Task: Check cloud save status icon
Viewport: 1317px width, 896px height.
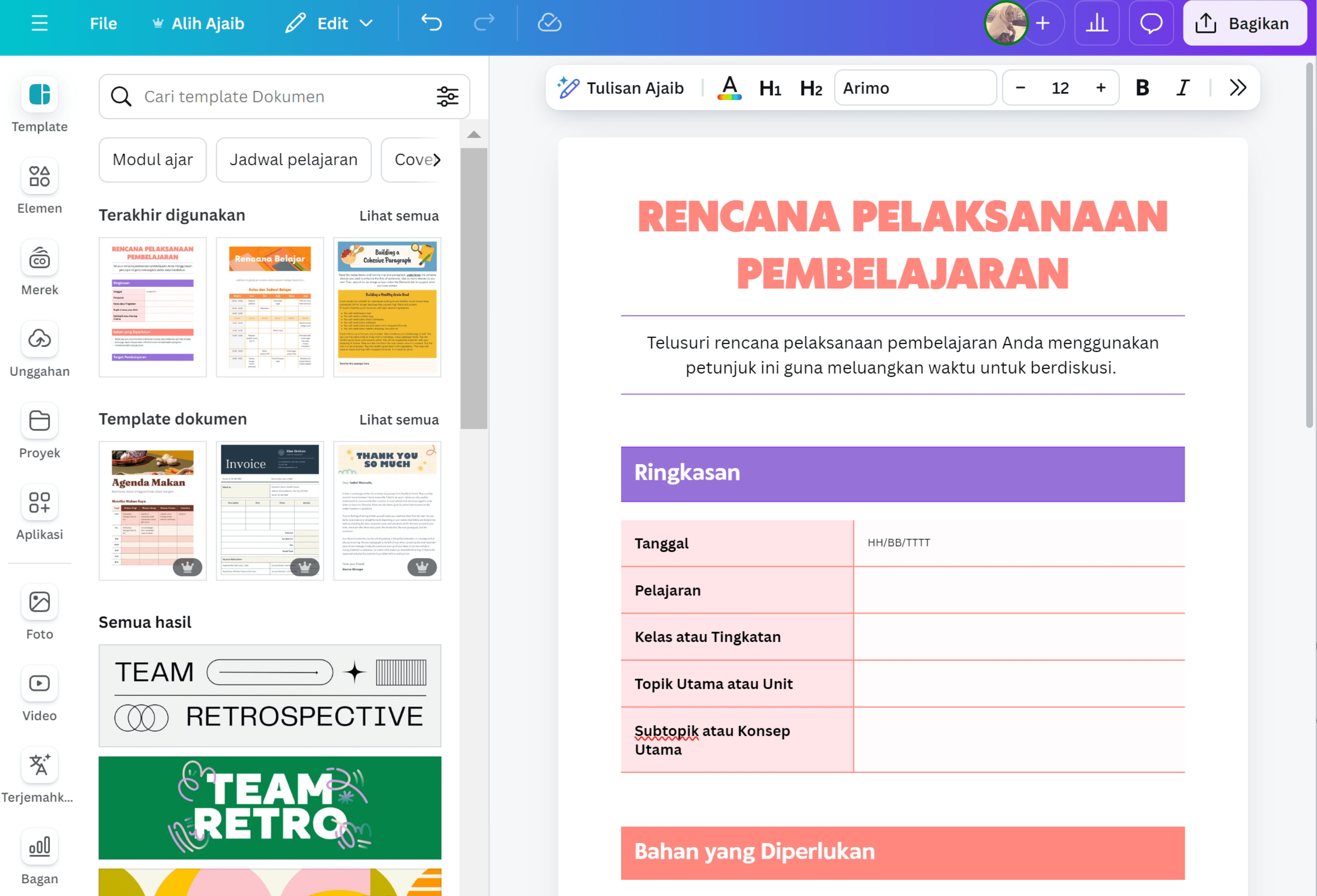Action: (x=549, y=23)
